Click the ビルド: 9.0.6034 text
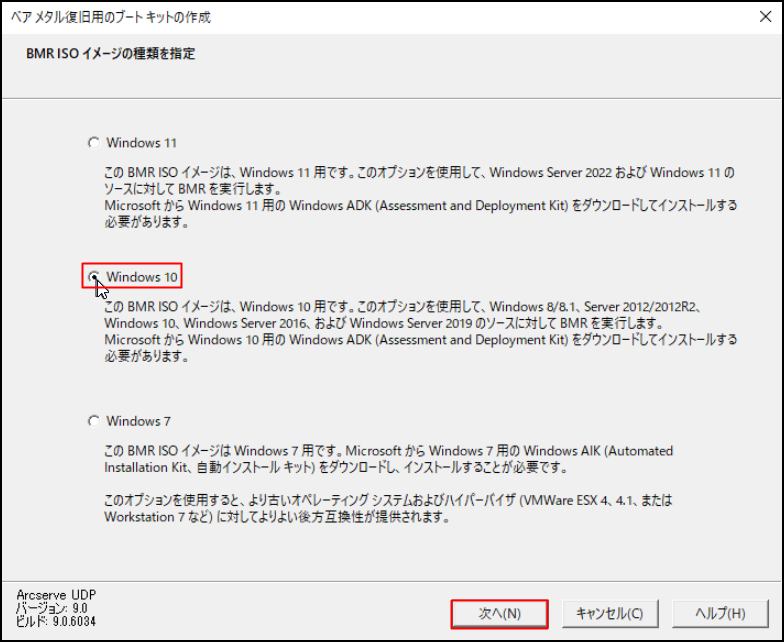The image size is (784, 642). (x=56, y=622)
